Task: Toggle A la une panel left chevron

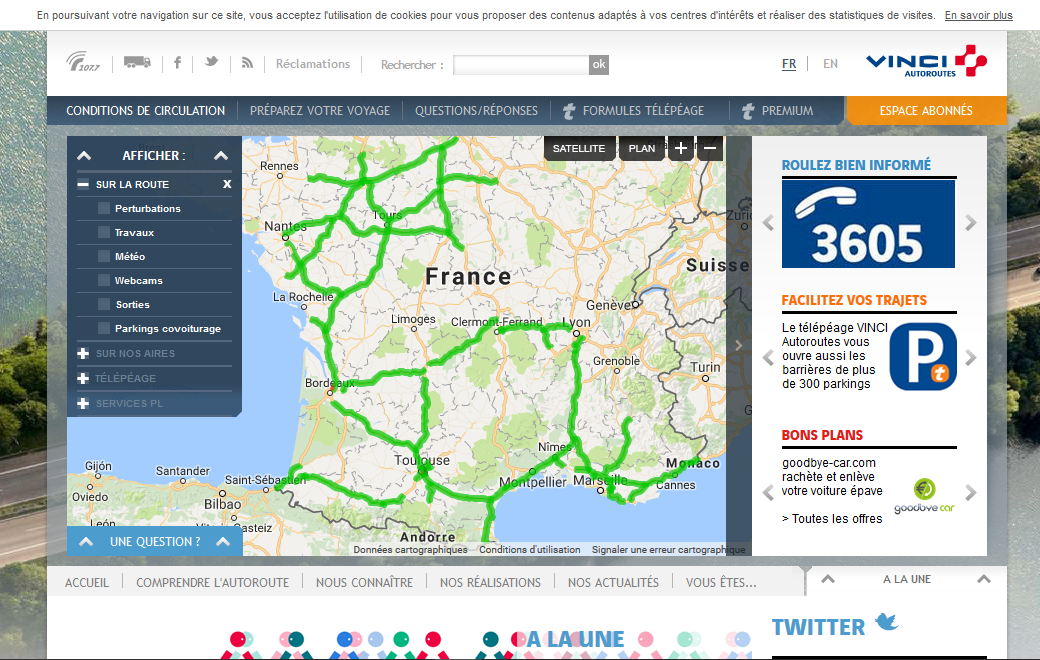Action: pyautogui.click(x=828, y=579)
